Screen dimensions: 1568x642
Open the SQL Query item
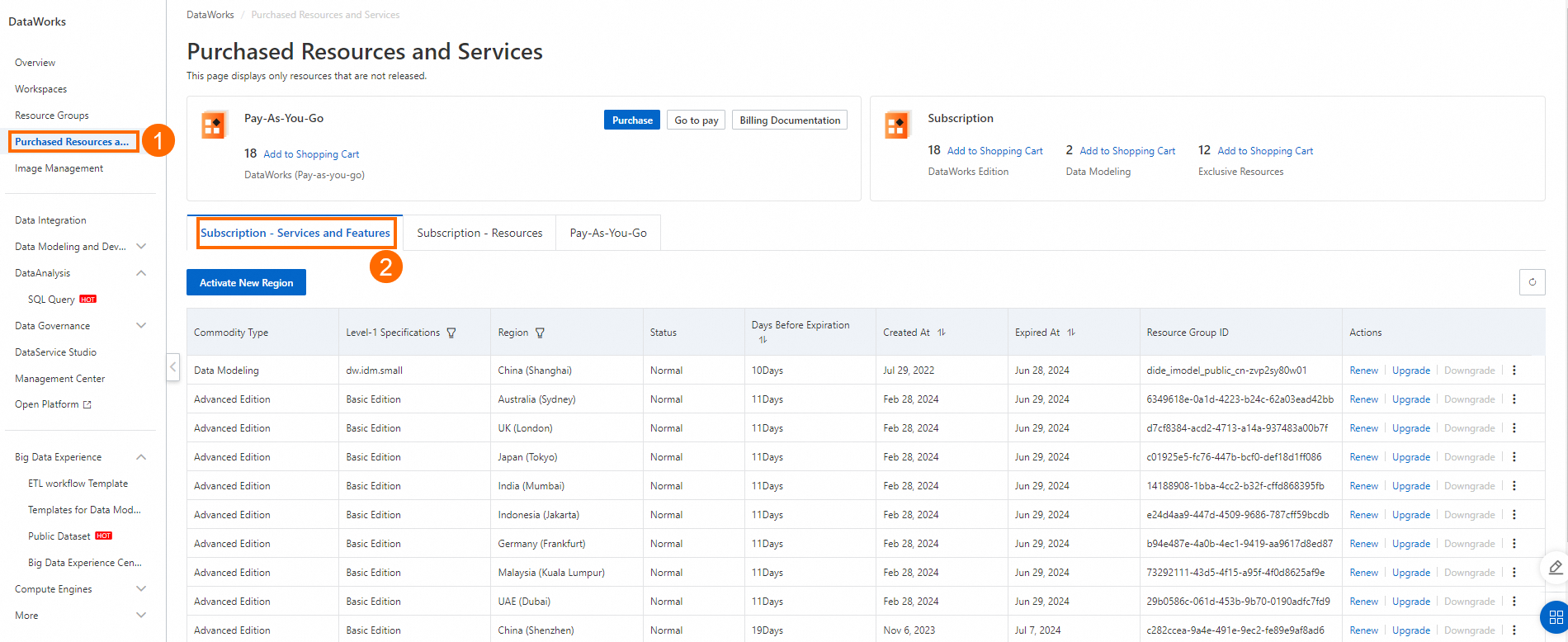click(x=51, y=300)
